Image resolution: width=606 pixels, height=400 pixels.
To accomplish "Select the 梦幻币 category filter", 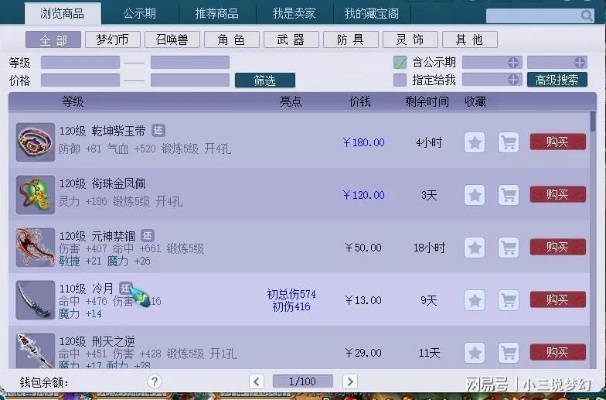I will click(113, 39).
